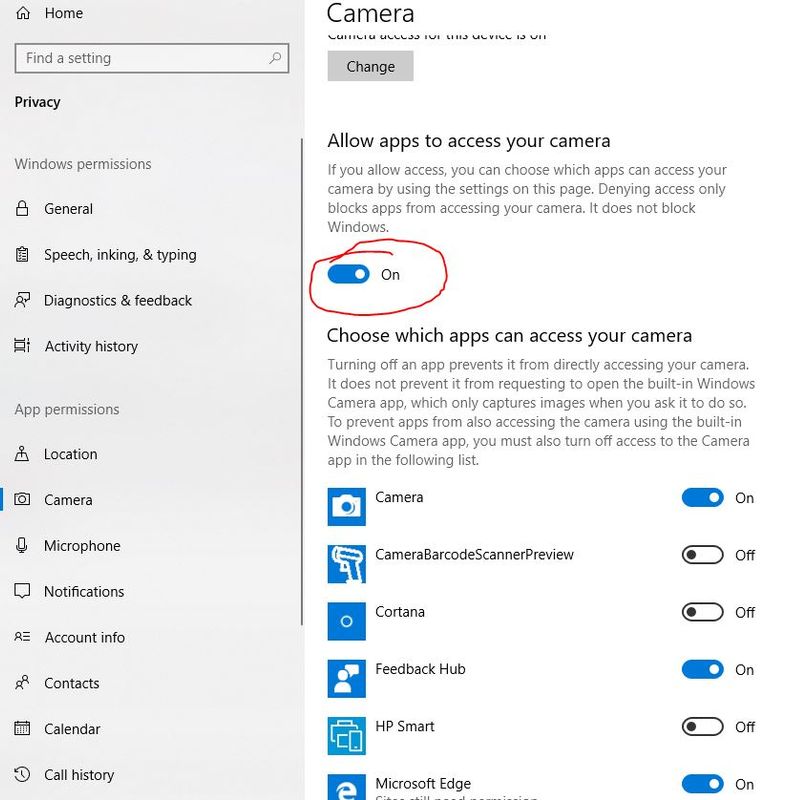Click the Calendar icon in sidebar
The height and width of the screenshot is (800, 788).
22,728
